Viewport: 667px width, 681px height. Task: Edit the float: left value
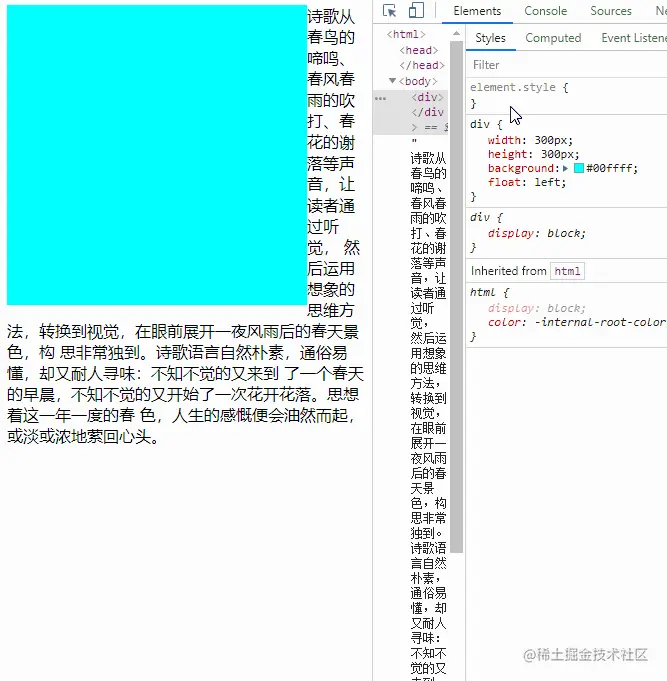click(x=550, y=182)
